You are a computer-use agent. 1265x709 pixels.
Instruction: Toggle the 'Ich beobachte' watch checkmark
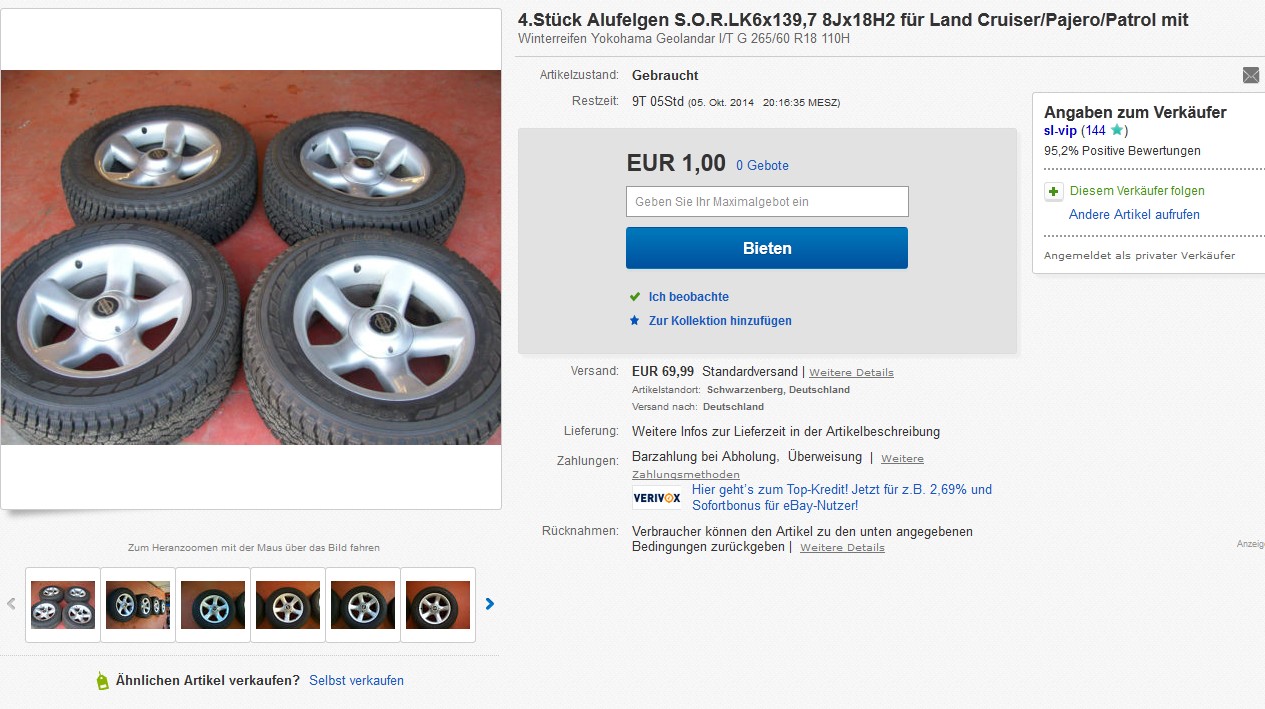[634, 297]
